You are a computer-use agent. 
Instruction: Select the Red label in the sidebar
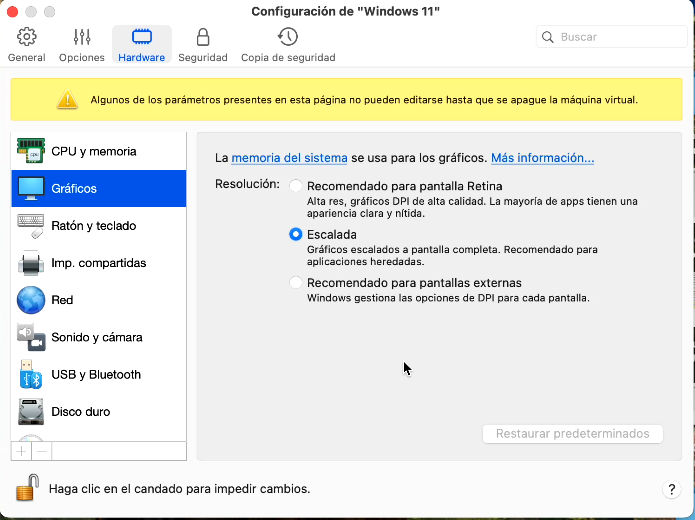pyautogui.click(x=62, y=300)
